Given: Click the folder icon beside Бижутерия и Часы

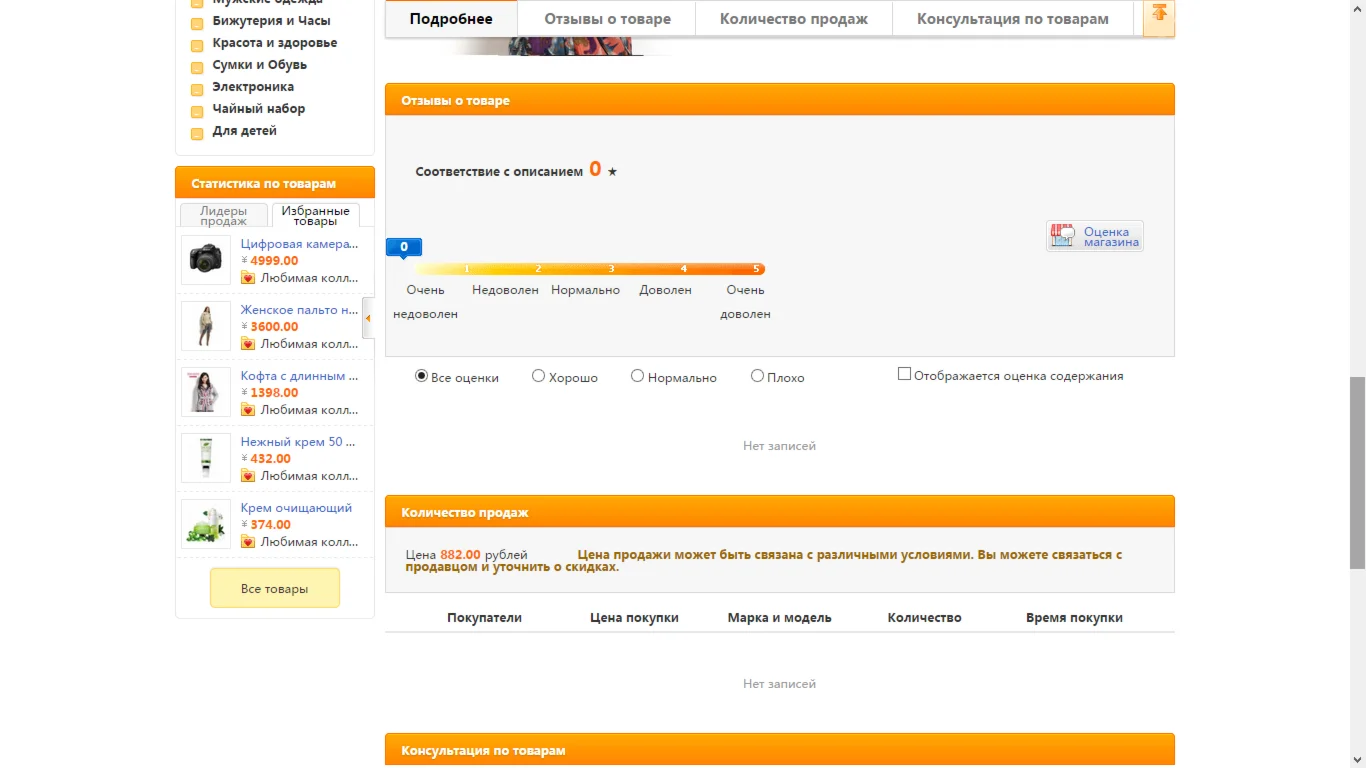Looking at the screenshot, I should [x=197, y=23].
